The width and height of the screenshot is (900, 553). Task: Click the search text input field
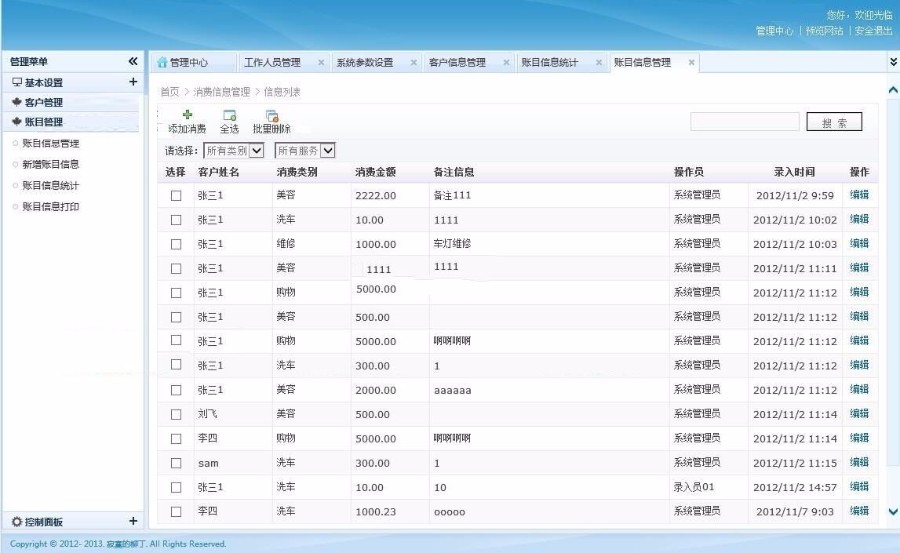click(x=744, y=122)
